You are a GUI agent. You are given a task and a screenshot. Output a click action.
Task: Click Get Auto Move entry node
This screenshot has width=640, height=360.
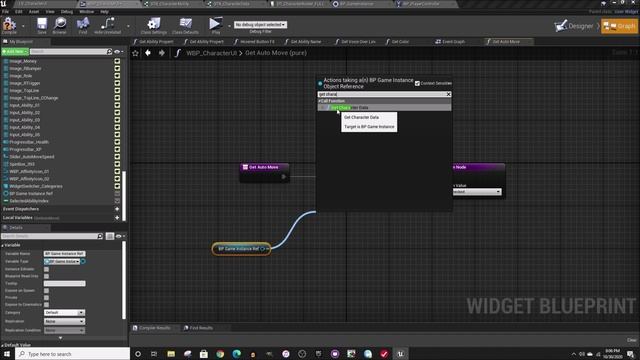click(x=264, y=172)
